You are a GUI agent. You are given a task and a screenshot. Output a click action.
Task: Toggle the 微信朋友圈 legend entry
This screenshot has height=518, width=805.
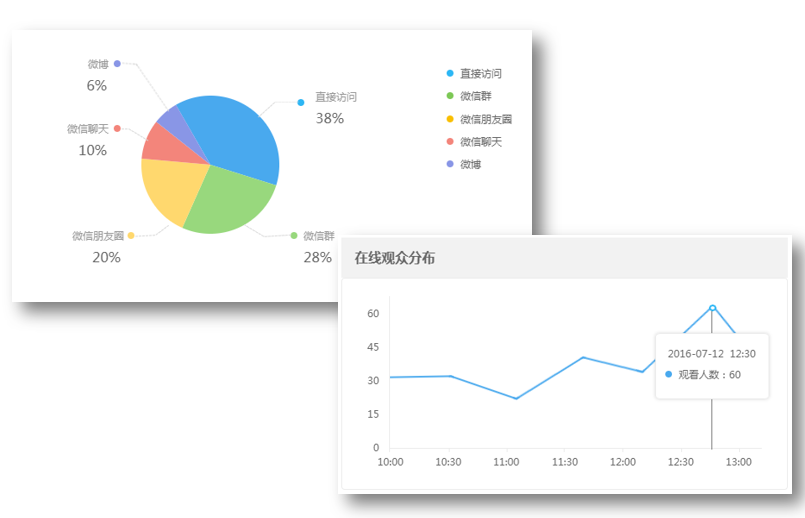479,119
